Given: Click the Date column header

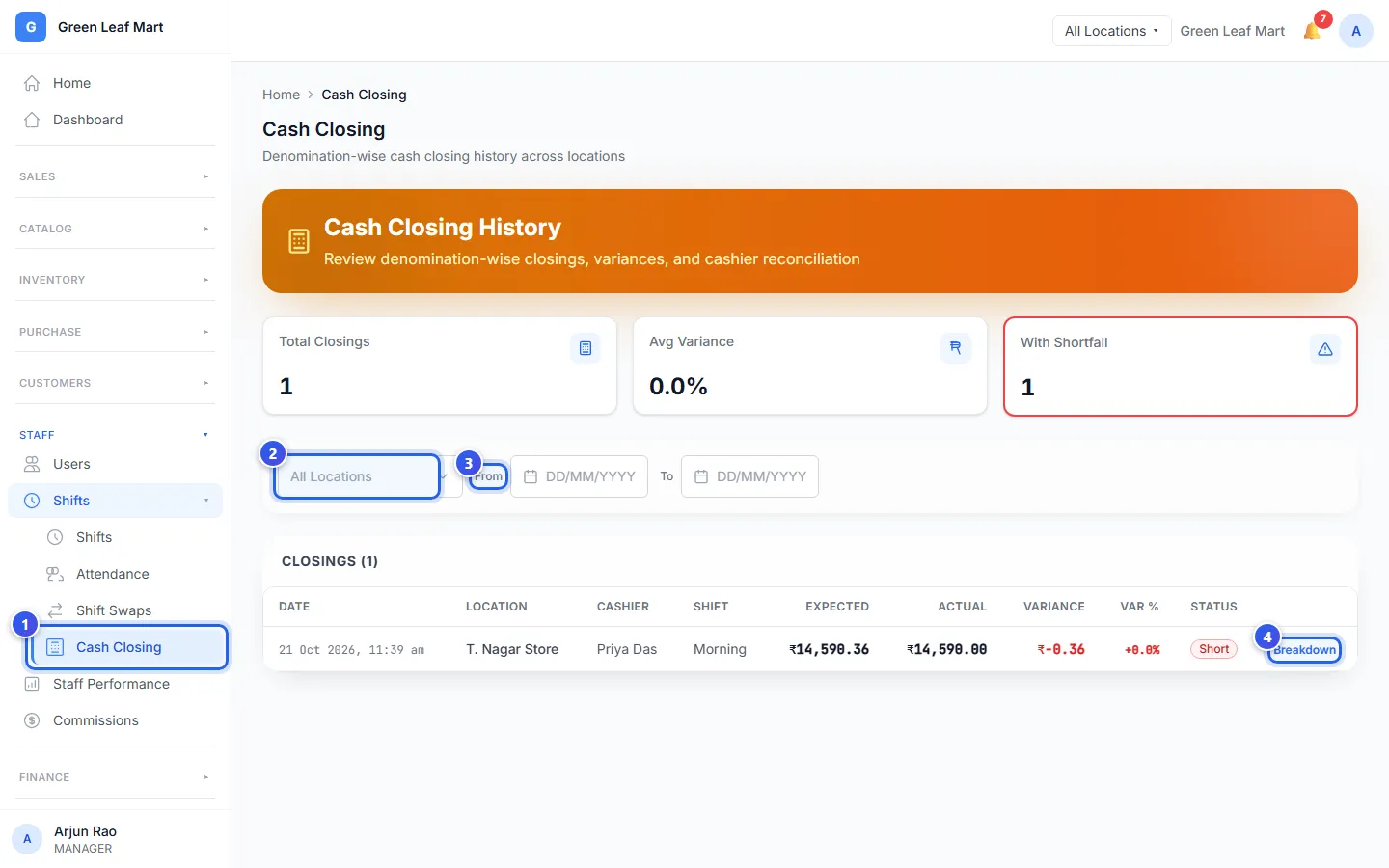Looking at the screenshot, I should click(x=294, y=607).
